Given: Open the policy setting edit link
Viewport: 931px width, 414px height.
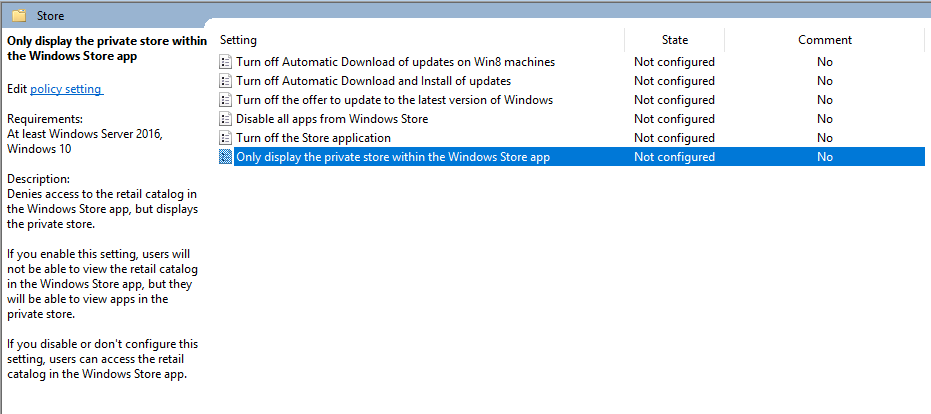Looking at the screenshot, I should click(66, 89).
